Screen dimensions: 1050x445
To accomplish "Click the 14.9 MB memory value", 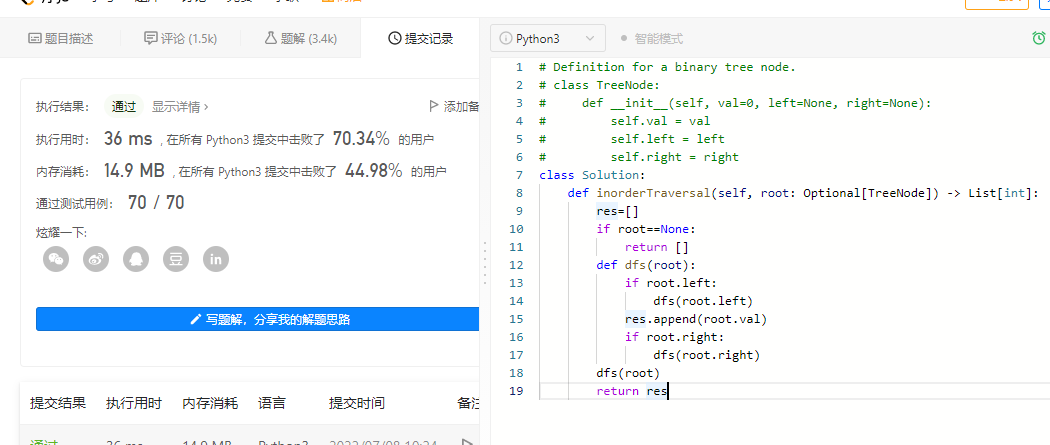I will [134, 171].
